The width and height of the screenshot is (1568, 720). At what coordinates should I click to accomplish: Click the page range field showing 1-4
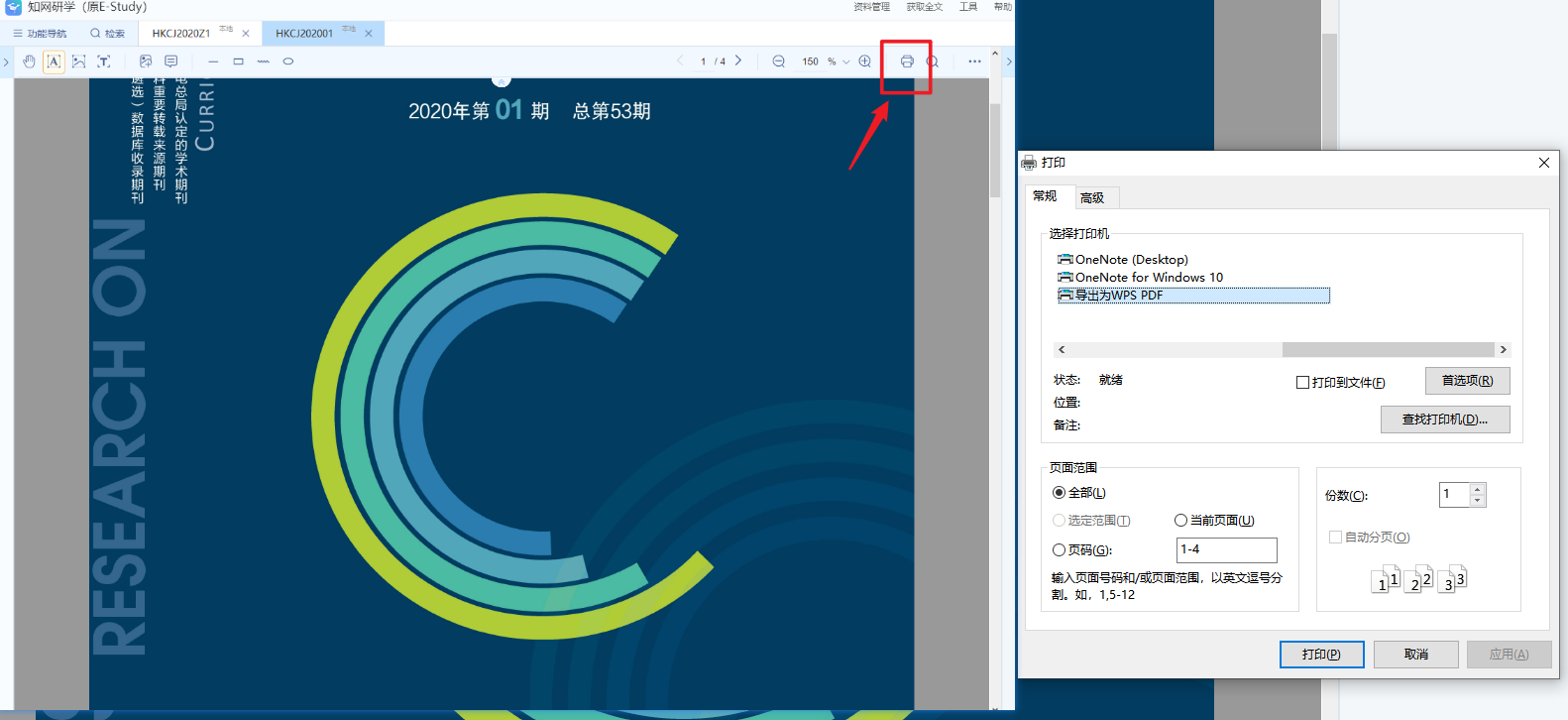pyautogui.click(x=1227, y=549)
